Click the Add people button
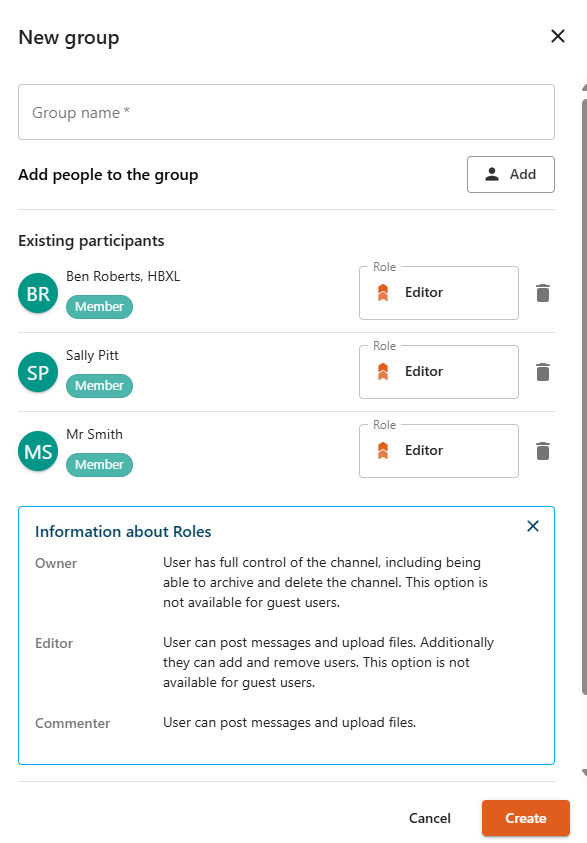This screenshot has width=587, height=843. [x=511, y=174]
